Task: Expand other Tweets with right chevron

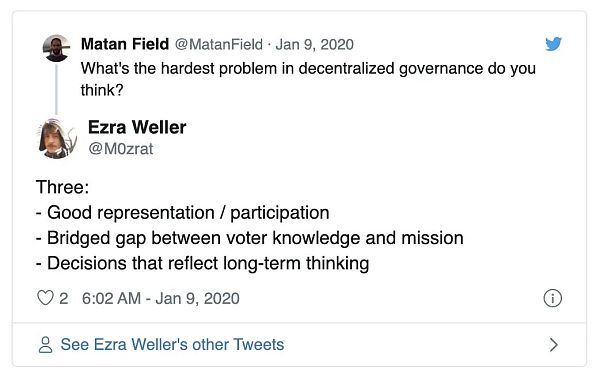Action: pos(553,345)
